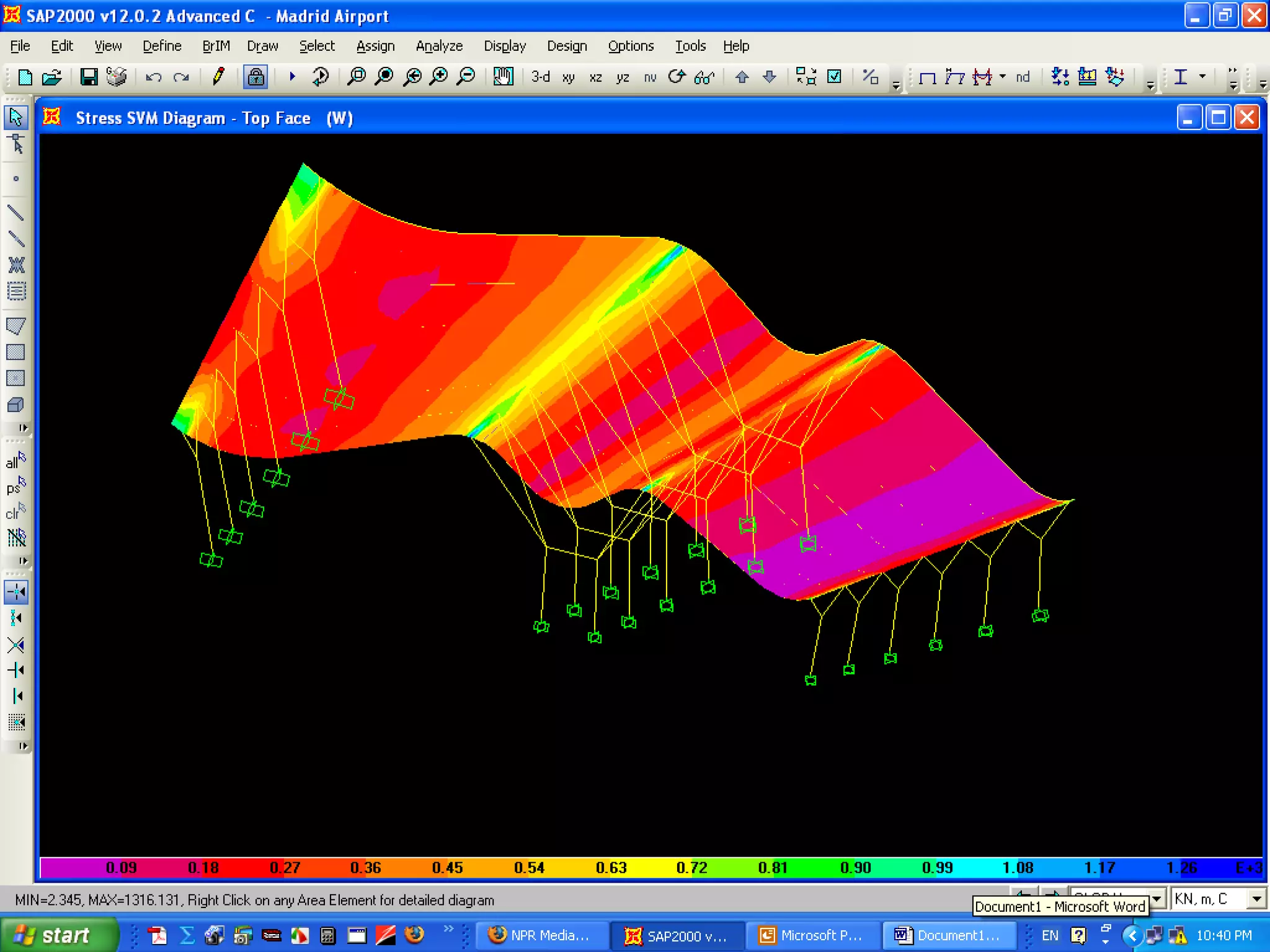Click the Rubber Band Zoom magnifier
This screenshot has height=952, width=1270.
click(x=357, y=77)
